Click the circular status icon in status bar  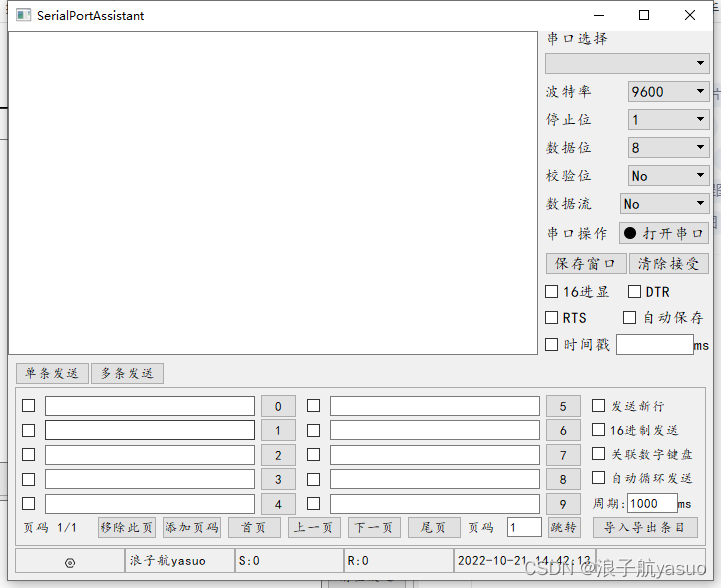[x=70, y=562]
